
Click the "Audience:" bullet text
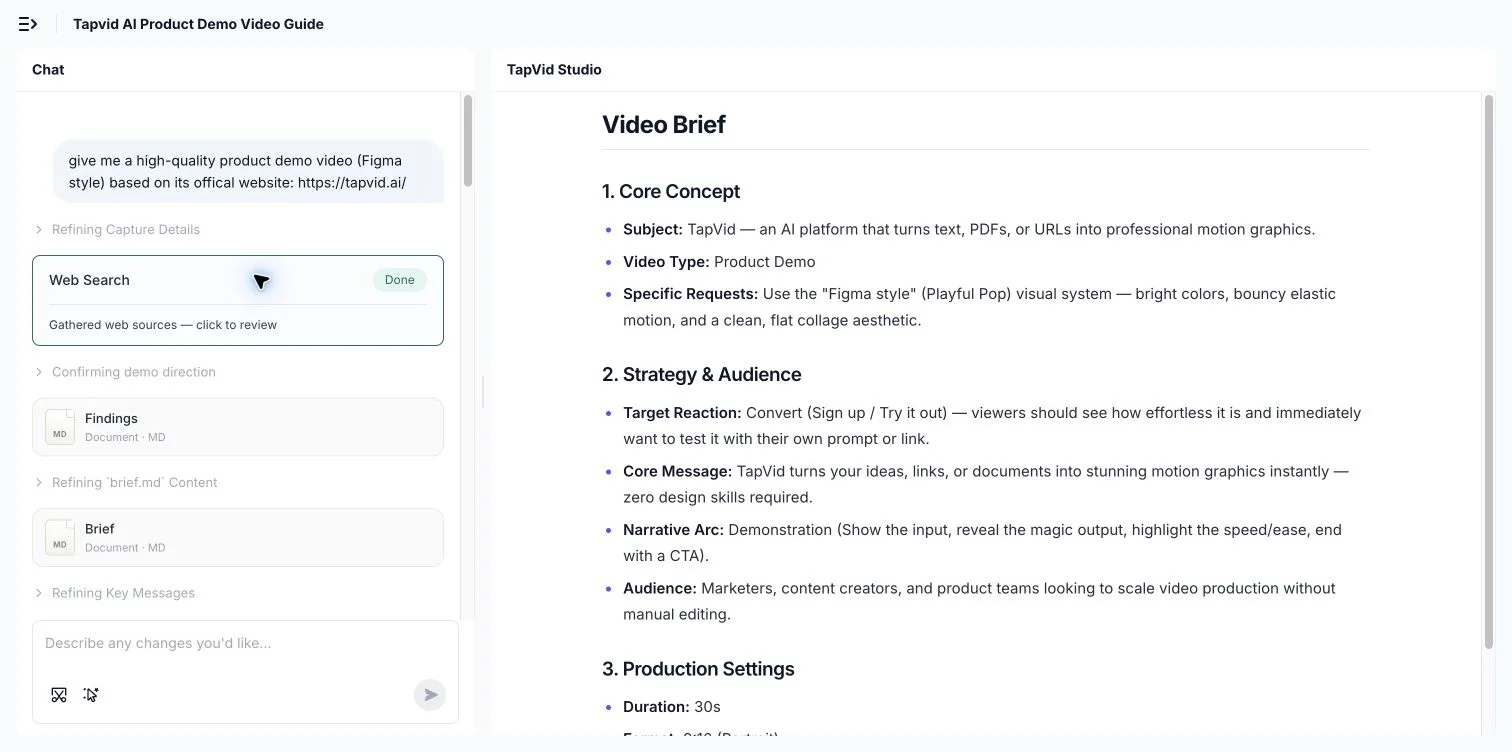tap(979, 601)
